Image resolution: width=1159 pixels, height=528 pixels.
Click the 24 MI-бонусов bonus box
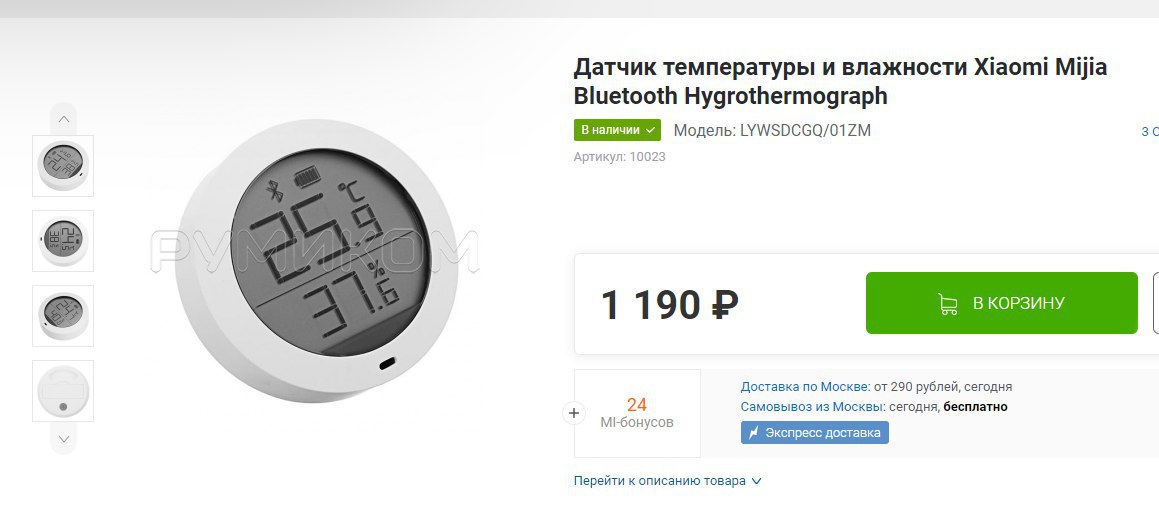click(x=637, y=413)
